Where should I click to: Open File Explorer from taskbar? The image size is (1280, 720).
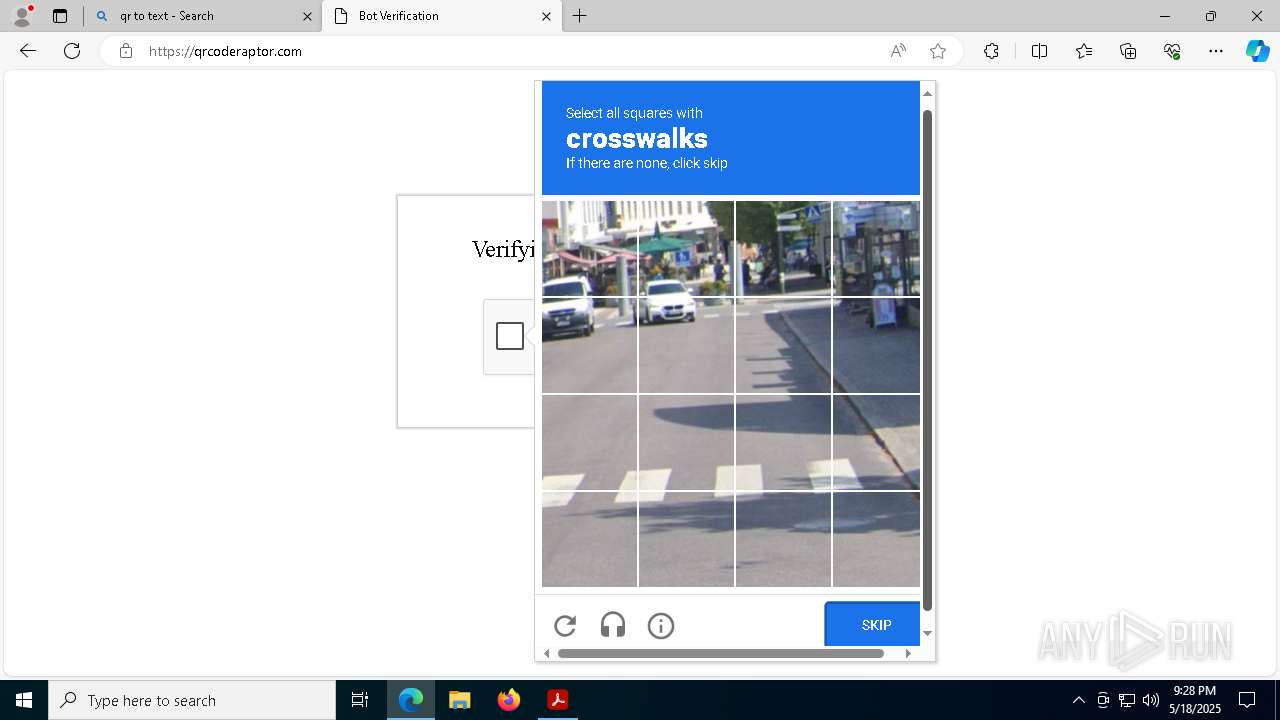(x=460, y=700)
